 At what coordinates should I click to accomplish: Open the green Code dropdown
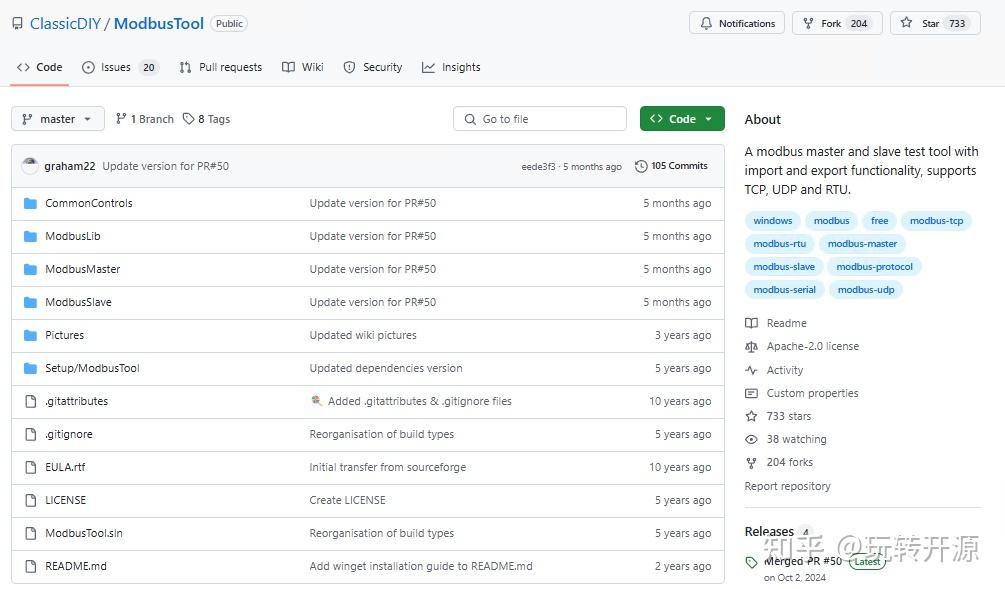point(682,119)
